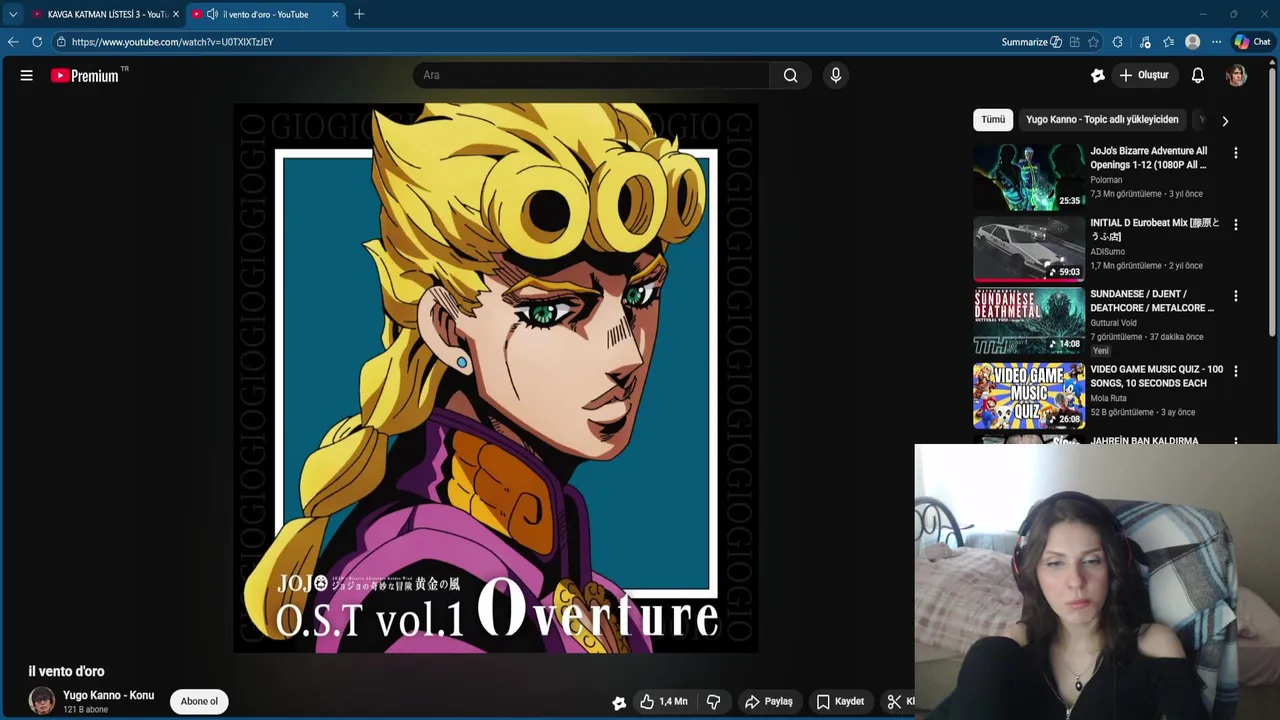The height and width of the screenshot is (720, 1280).
Task: Mute the il vento d'oro tab speaker icon
Action: 212,14
